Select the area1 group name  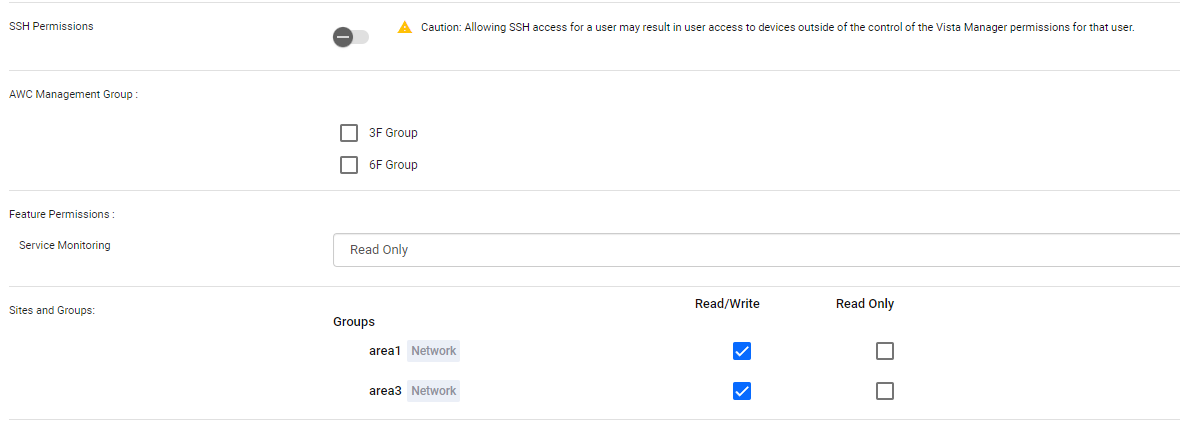(x=385, y=351)
